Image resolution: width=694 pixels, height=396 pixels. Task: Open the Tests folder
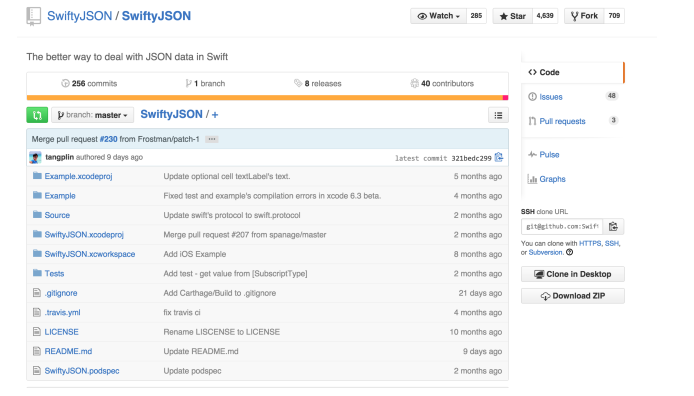[x=54, y=273]
